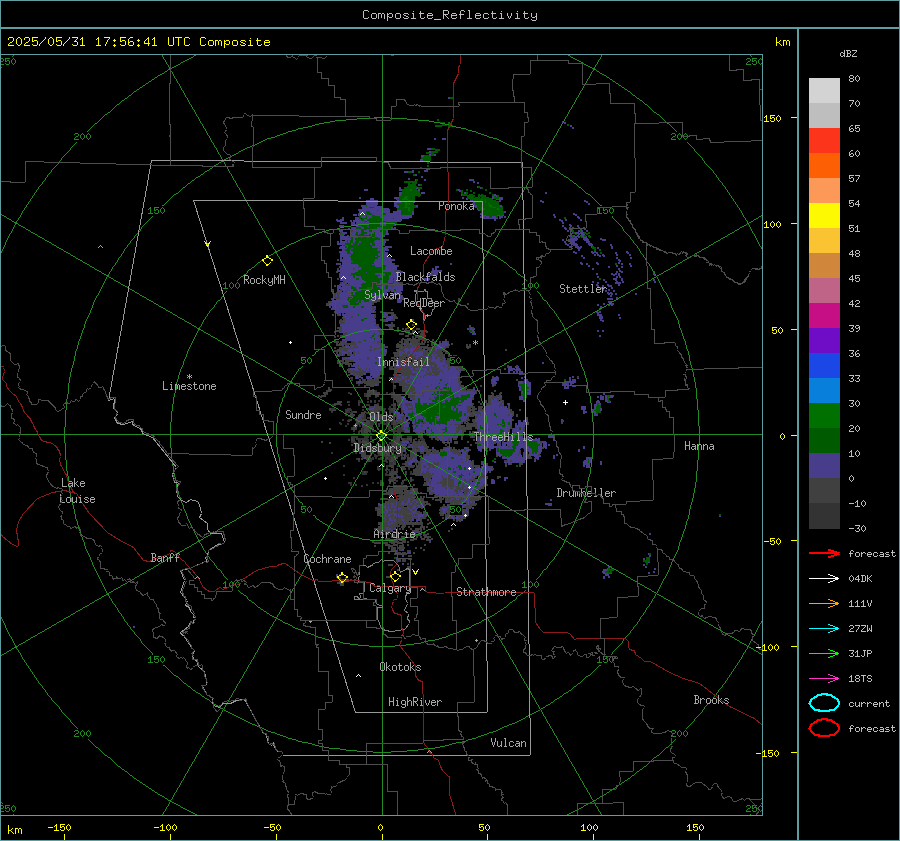Viewport: 900px width, 841px height.
Task: Click the Vulcan town label
Action: pos(508,743)
